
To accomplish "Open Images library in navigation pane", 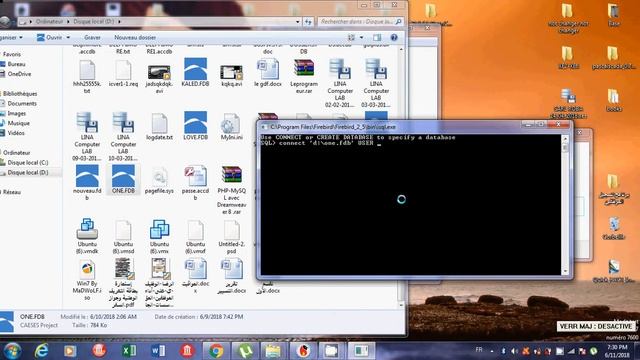I will pyautogui.click(x=16, y=113).
